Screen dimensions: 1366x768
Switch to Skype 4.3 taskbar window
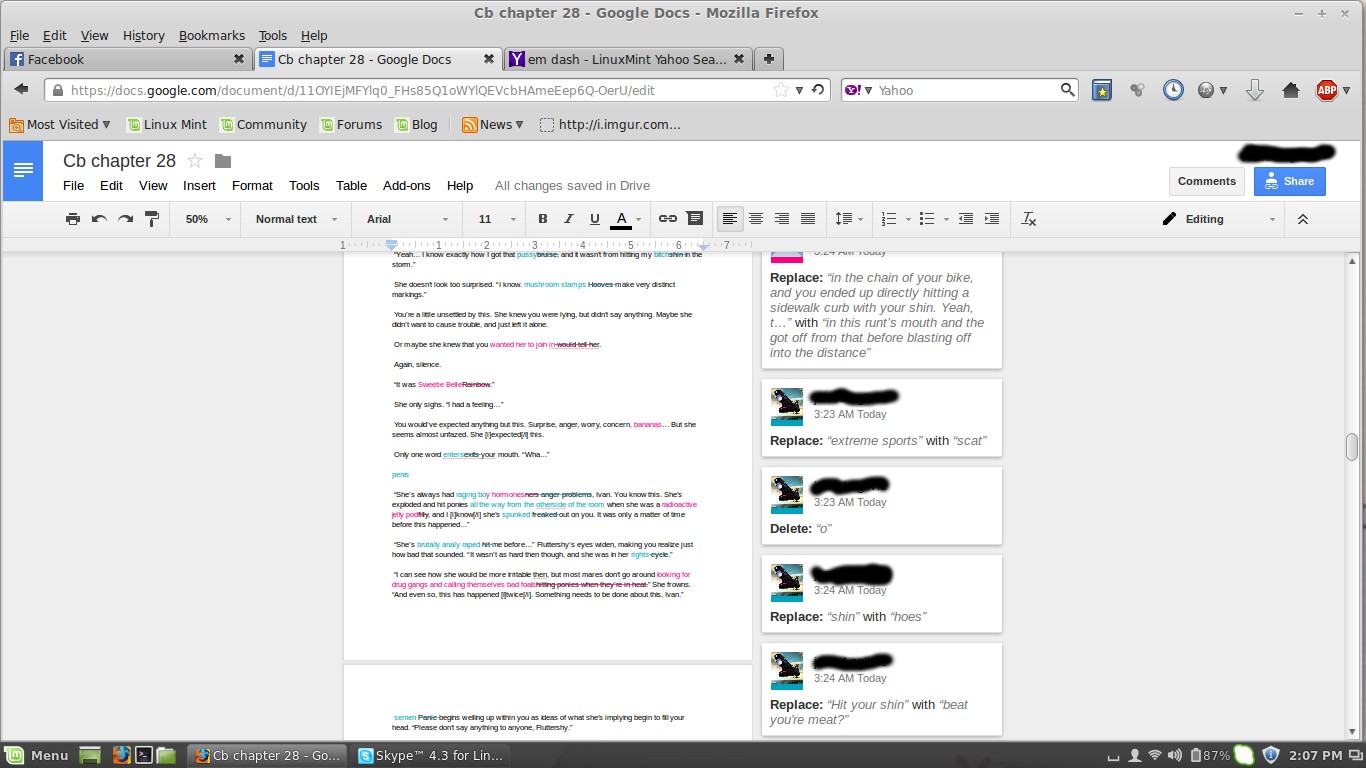pos(431,755)
